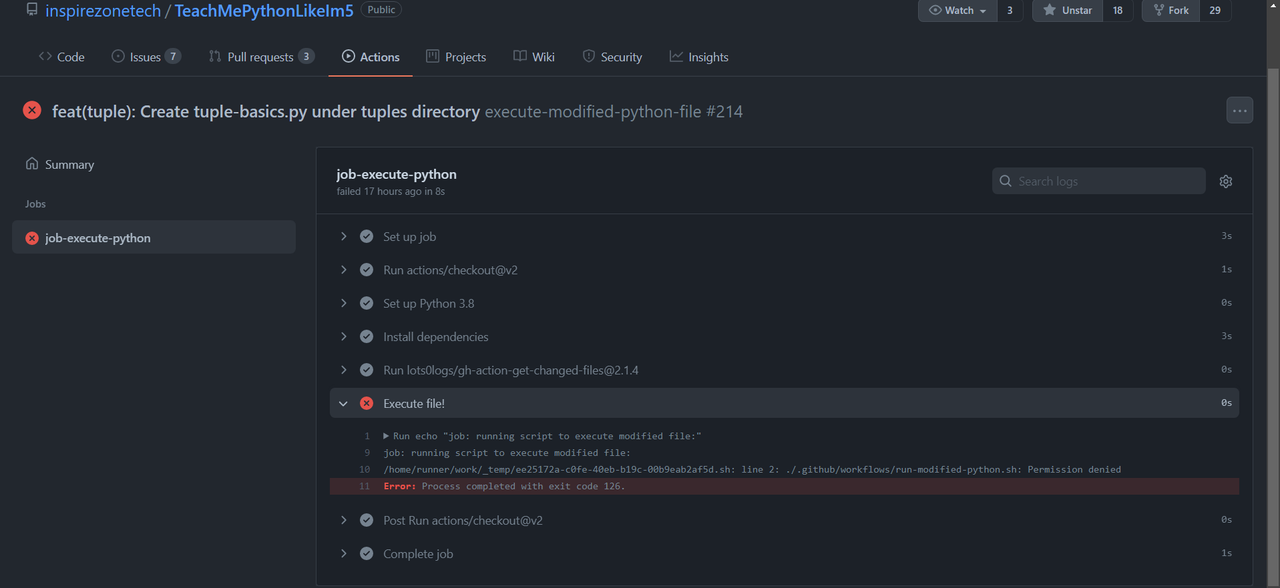Open the workflow run options menu (three dots)

coord(1239,111)
